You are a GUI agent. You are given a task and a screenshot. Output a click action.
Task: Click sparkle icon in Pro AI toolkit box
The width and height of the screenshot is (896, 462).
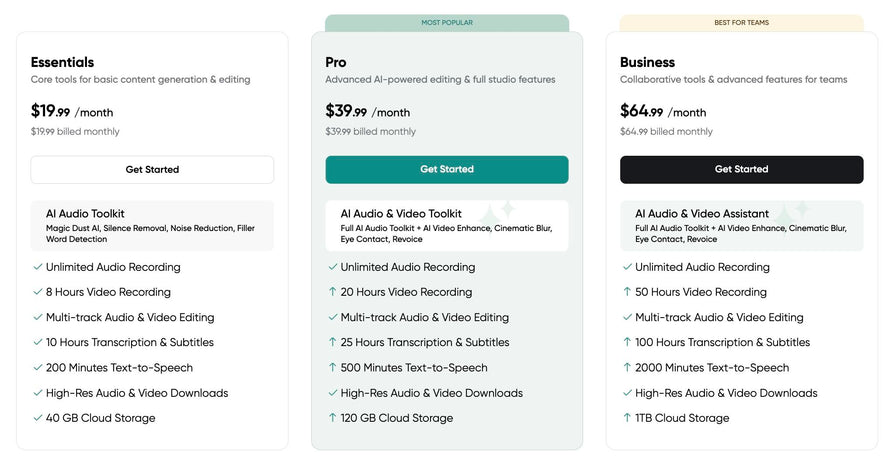point(498,213)
